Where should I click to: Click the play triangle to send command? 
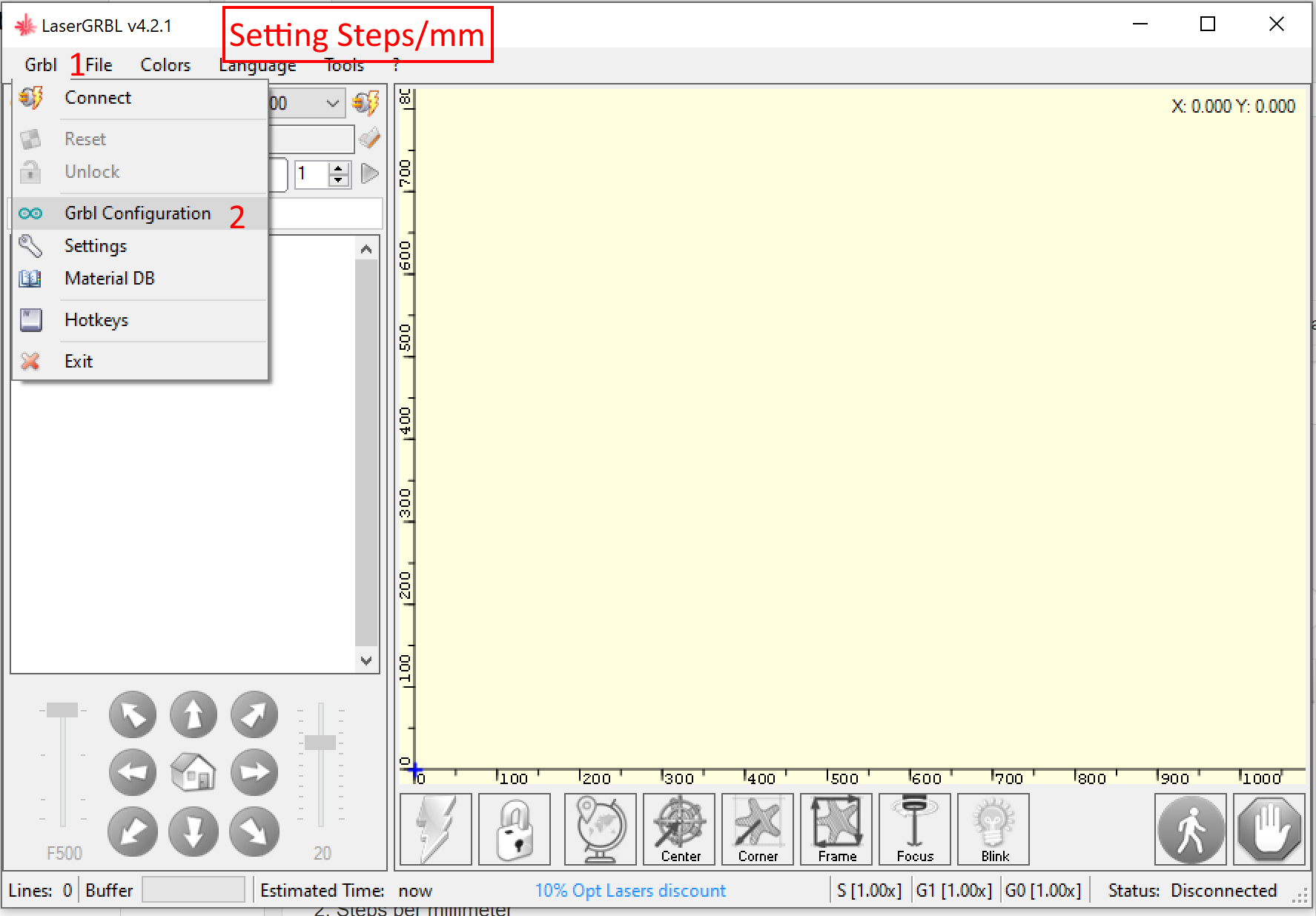369,173
